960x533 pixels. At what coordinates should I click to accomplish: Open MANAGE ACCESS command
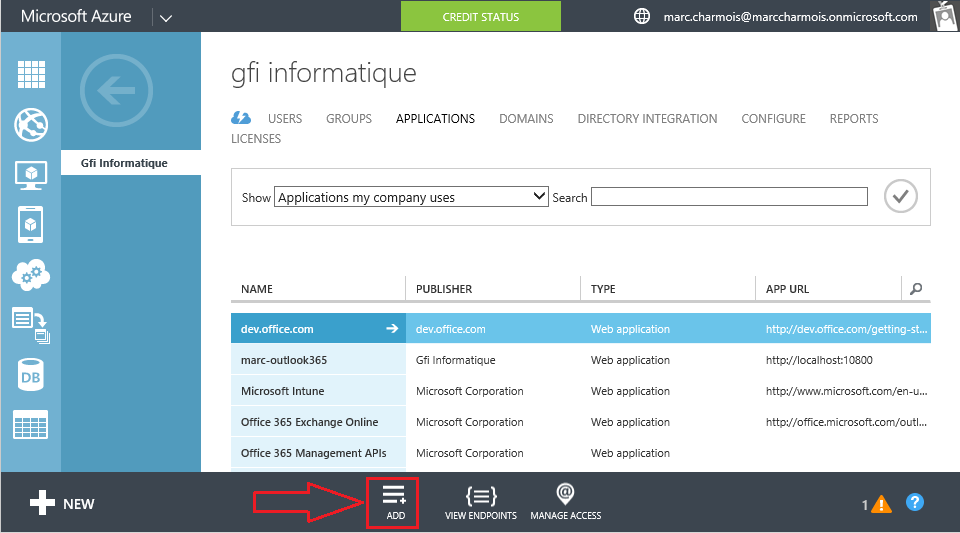tap(566, 503)
